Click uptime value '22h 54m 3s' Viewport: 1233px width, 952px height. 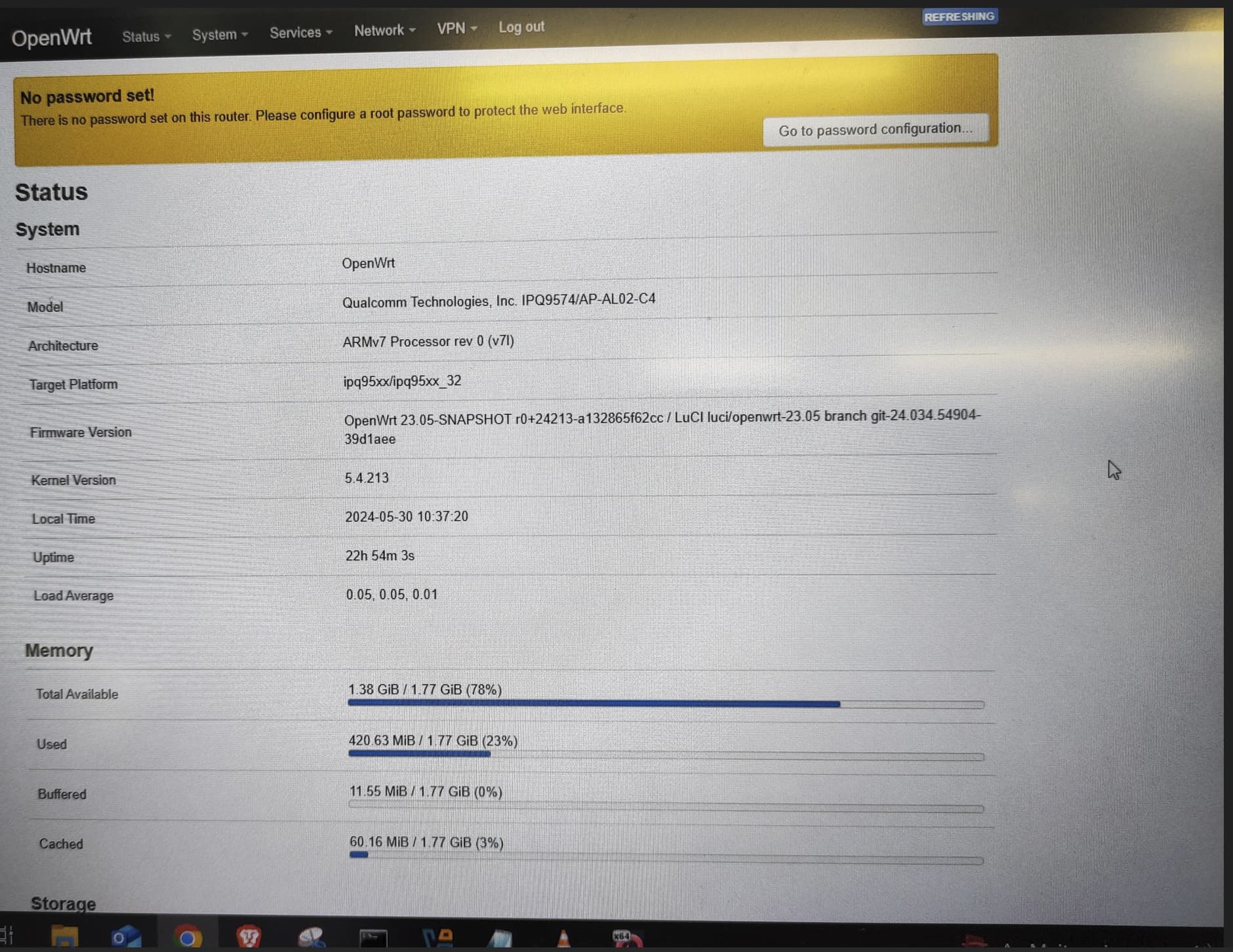coord(380,555)
